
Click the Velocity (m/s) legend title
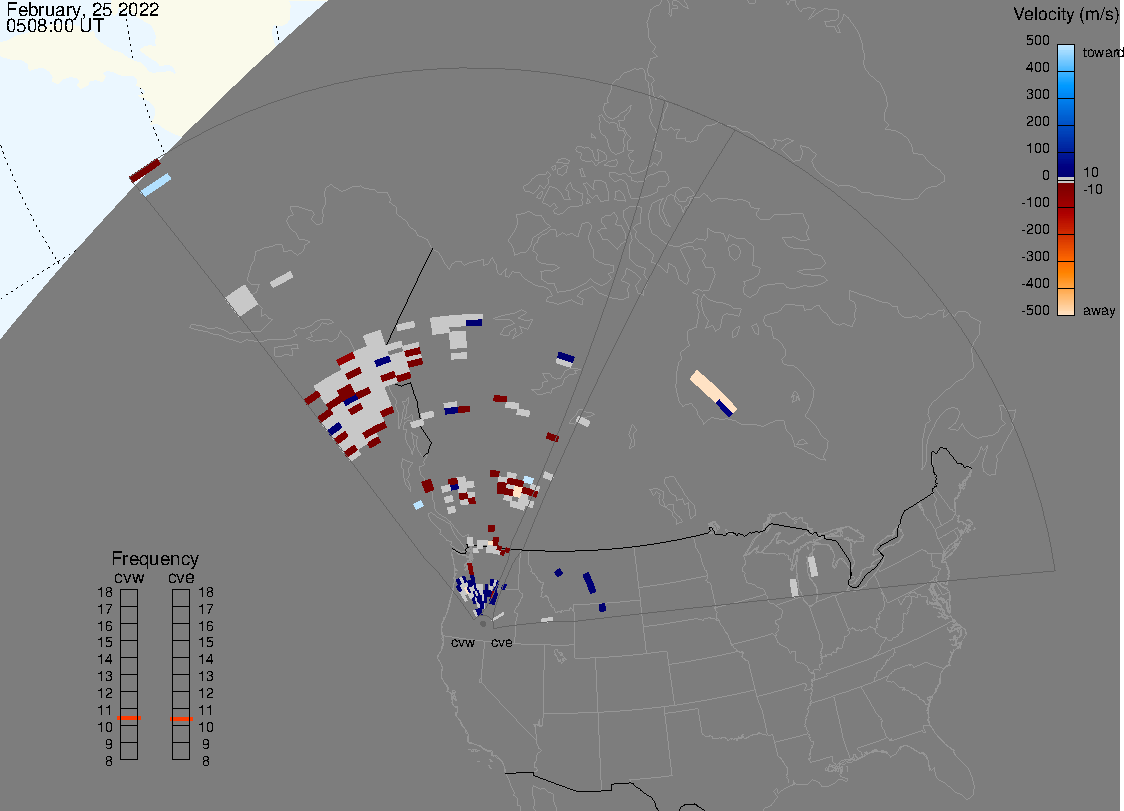[x=1064, y=14]
